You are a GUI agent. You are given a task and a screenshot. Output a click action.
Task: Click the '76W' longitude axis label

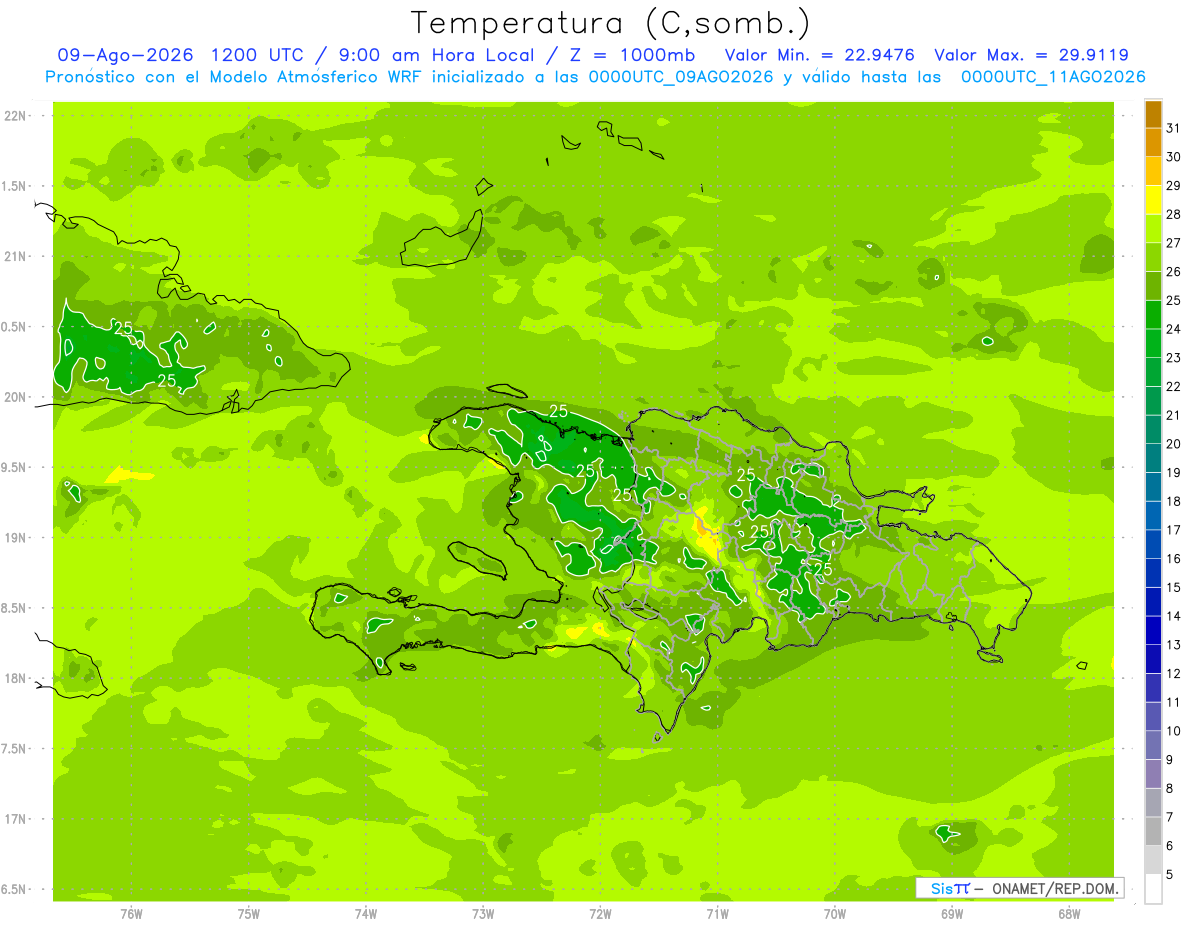(x=131, y=914)
